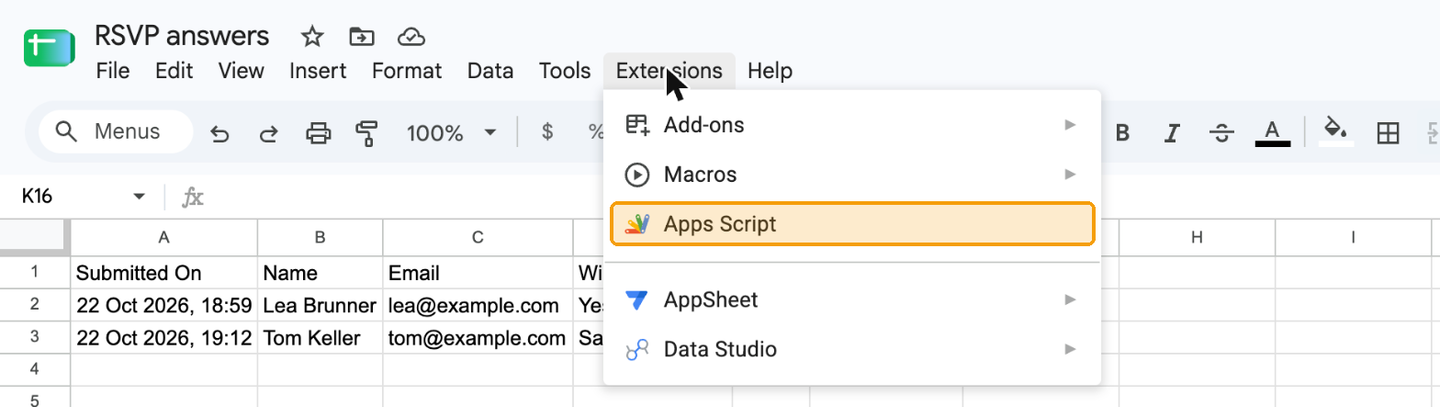Open the Tools menu
The height and width of the screenshot is (407, 1440).
[x=564, y=71]
